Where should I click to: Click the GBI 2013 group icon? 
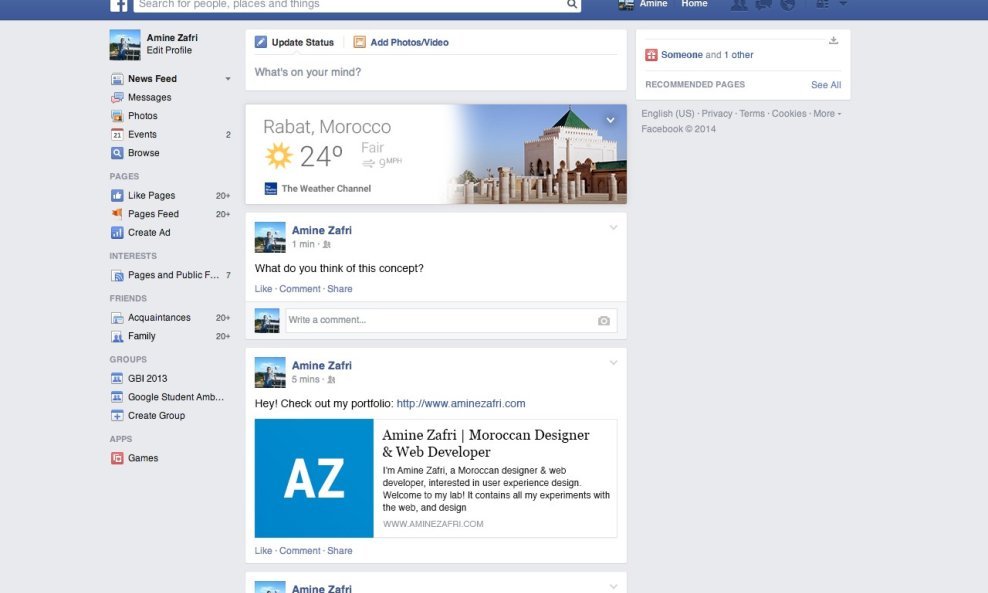coord(117,379)
